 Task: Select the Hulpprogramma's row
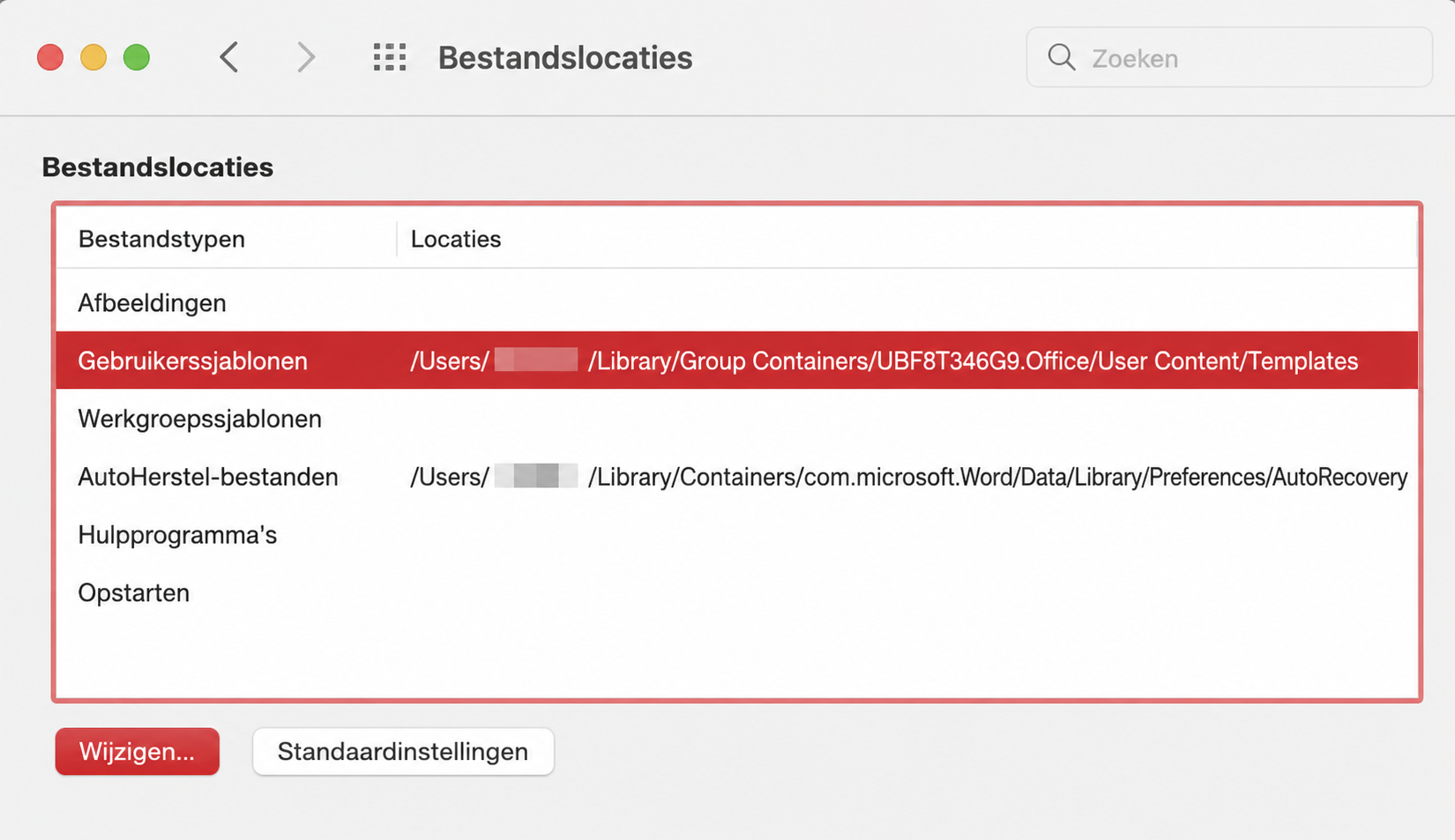click(x=737, y=535)
